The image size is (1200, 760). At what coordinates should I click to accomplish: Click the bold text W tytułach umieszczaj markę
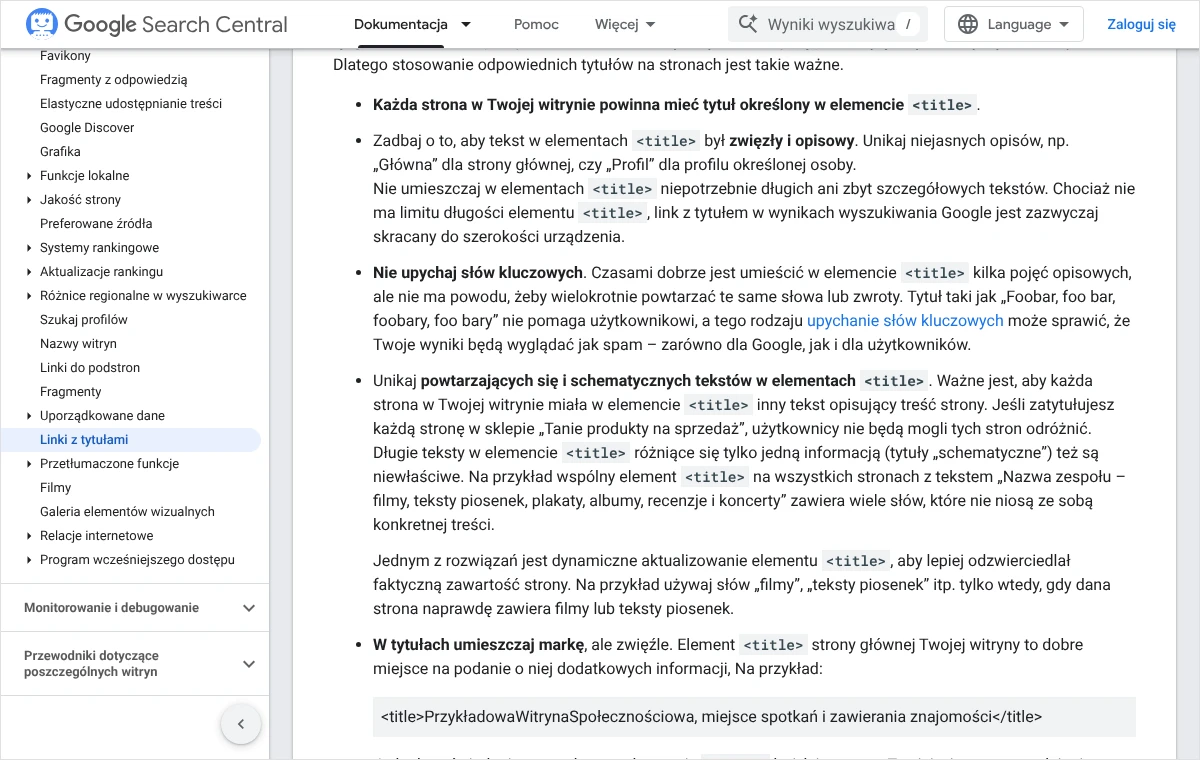coord(478,644)
